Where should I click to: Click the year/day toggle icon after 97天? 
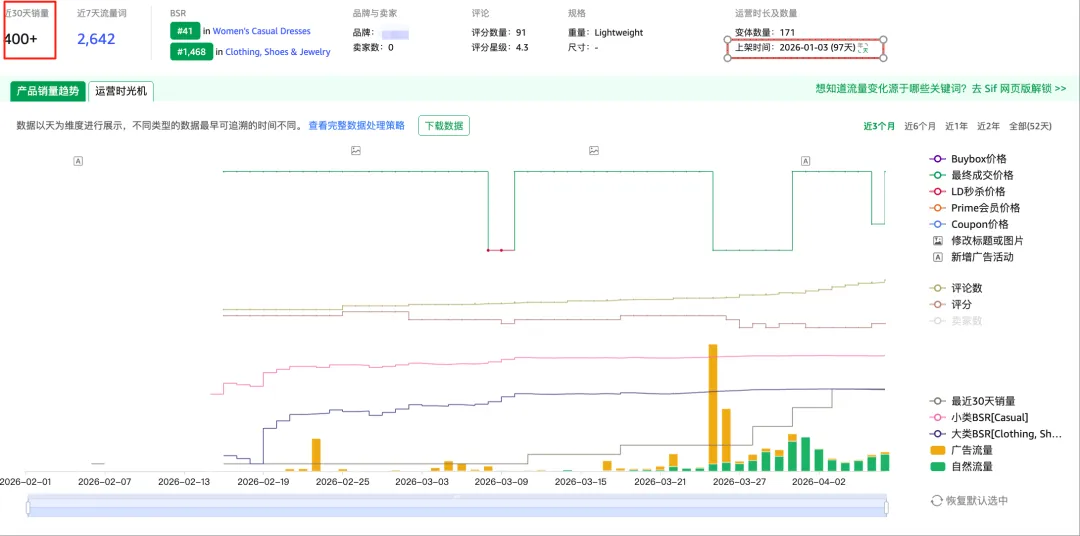863,47
